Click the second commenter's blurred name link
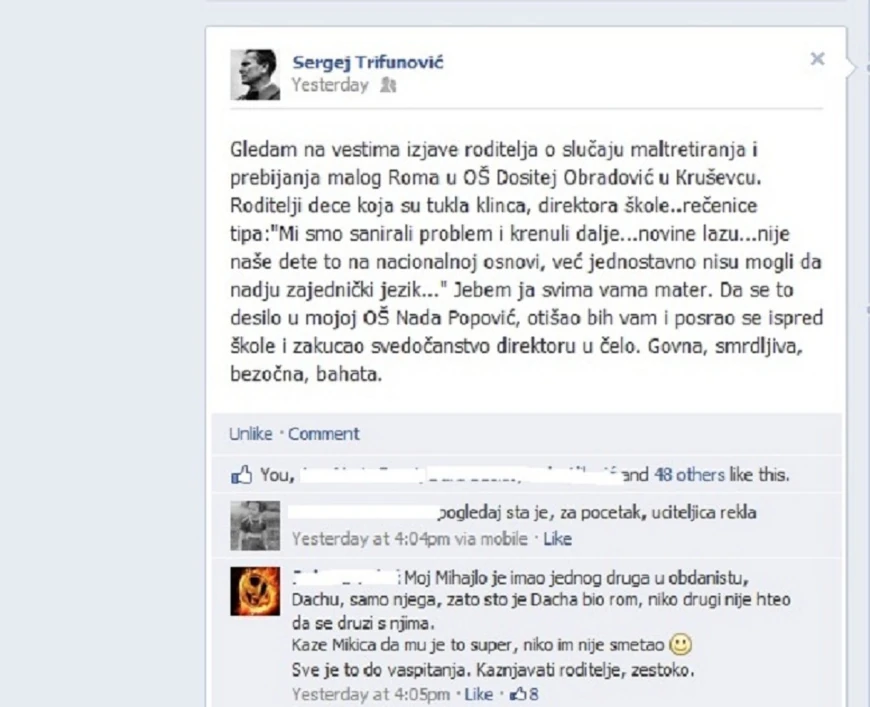 click(345, 578)
